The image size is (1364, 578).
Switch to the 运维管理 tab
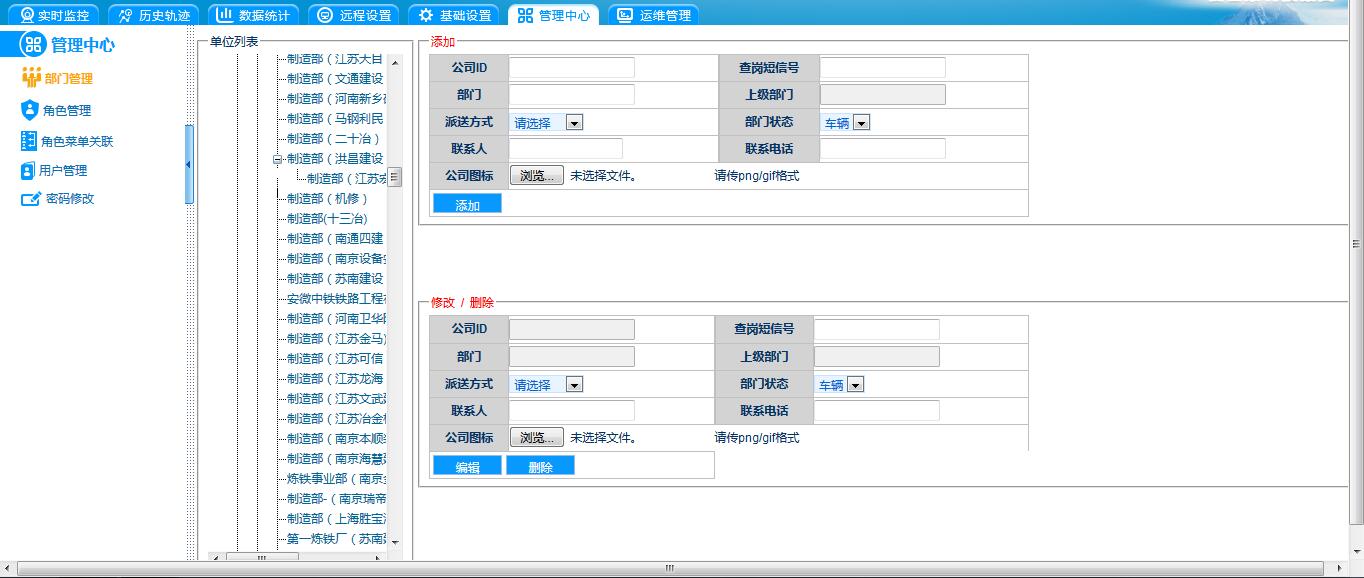654,15
